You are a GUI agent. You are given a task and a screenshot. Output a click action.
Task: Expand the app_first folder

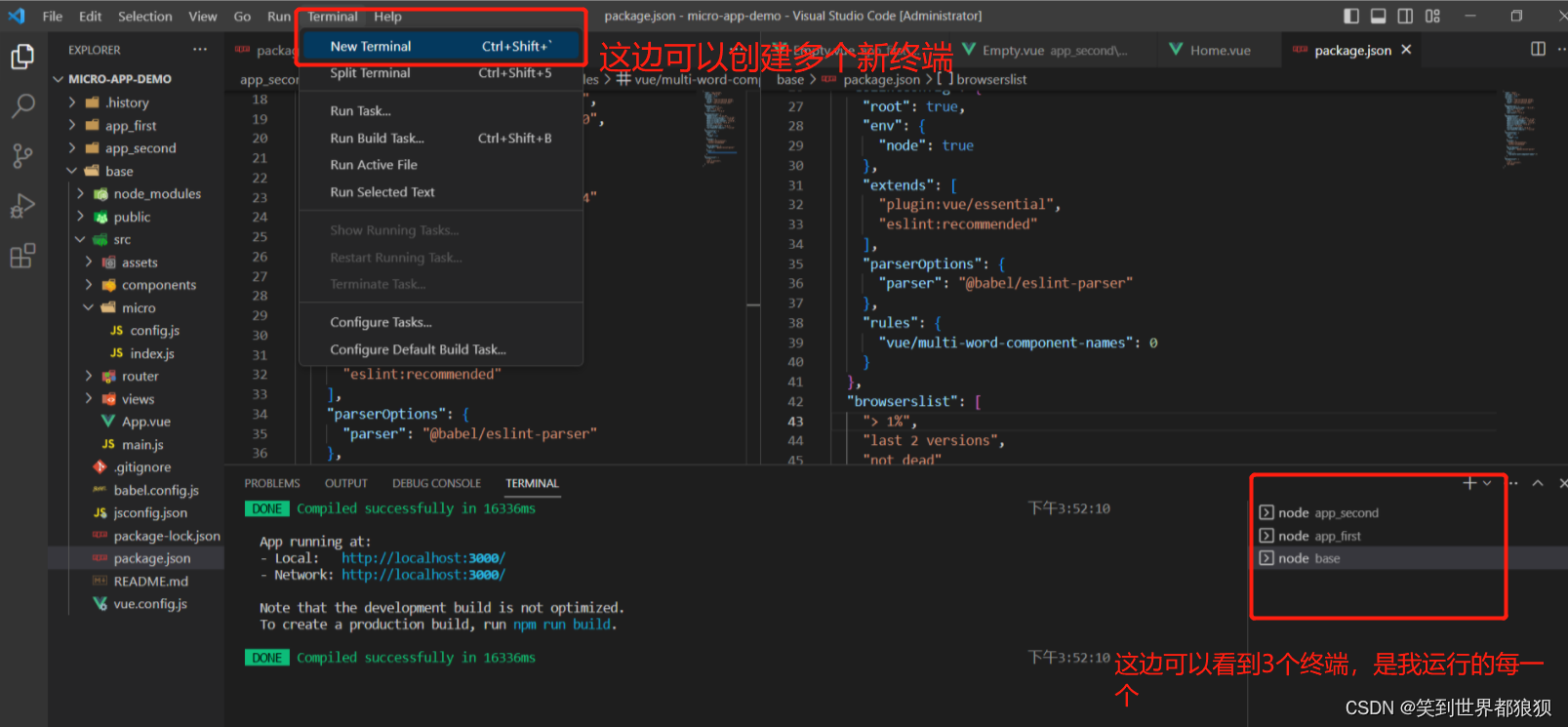coord(137,126)
